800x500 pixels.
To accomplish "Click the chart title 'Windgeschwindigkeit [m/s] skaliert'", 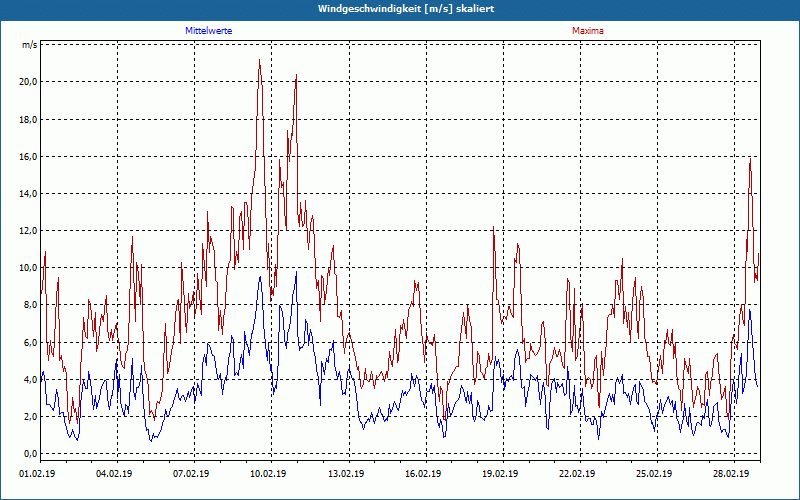I will pos(406,9).
